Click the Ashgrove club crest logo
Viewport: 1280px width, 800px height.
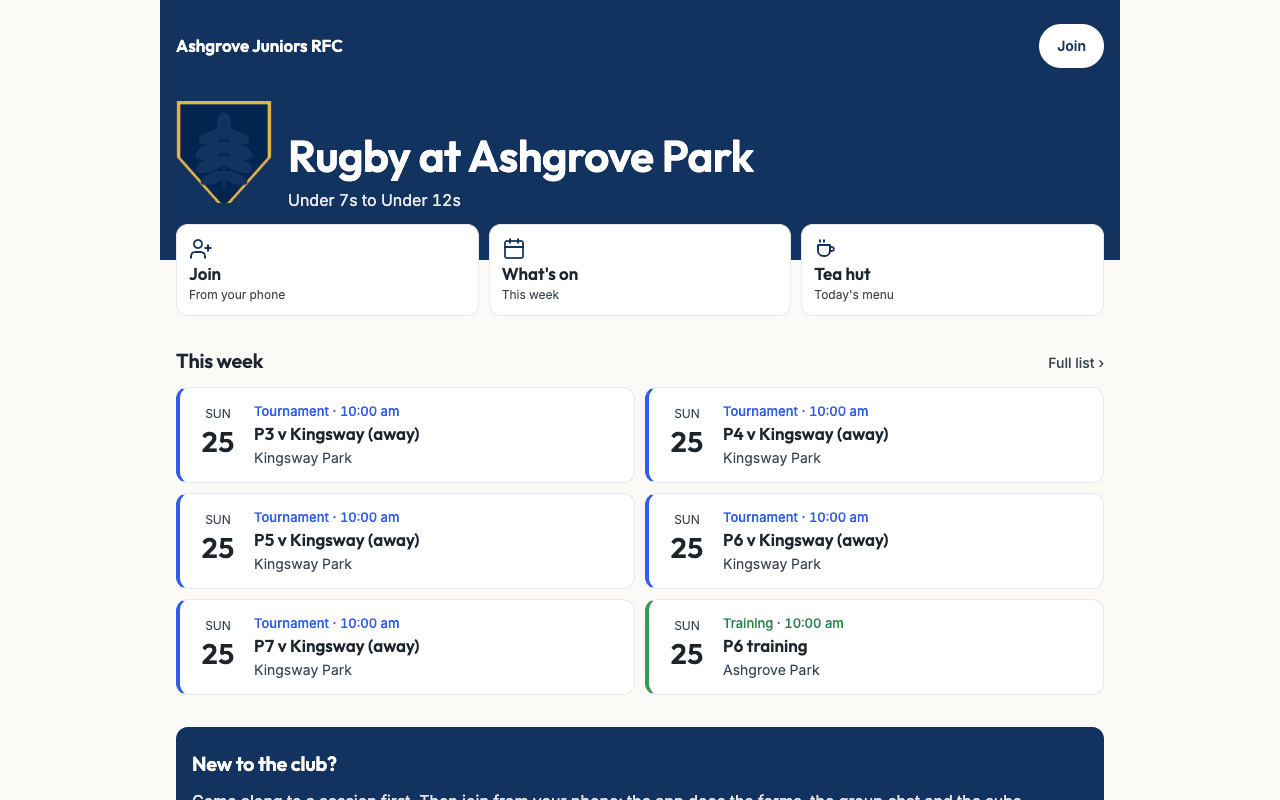[x=224, y=152]
